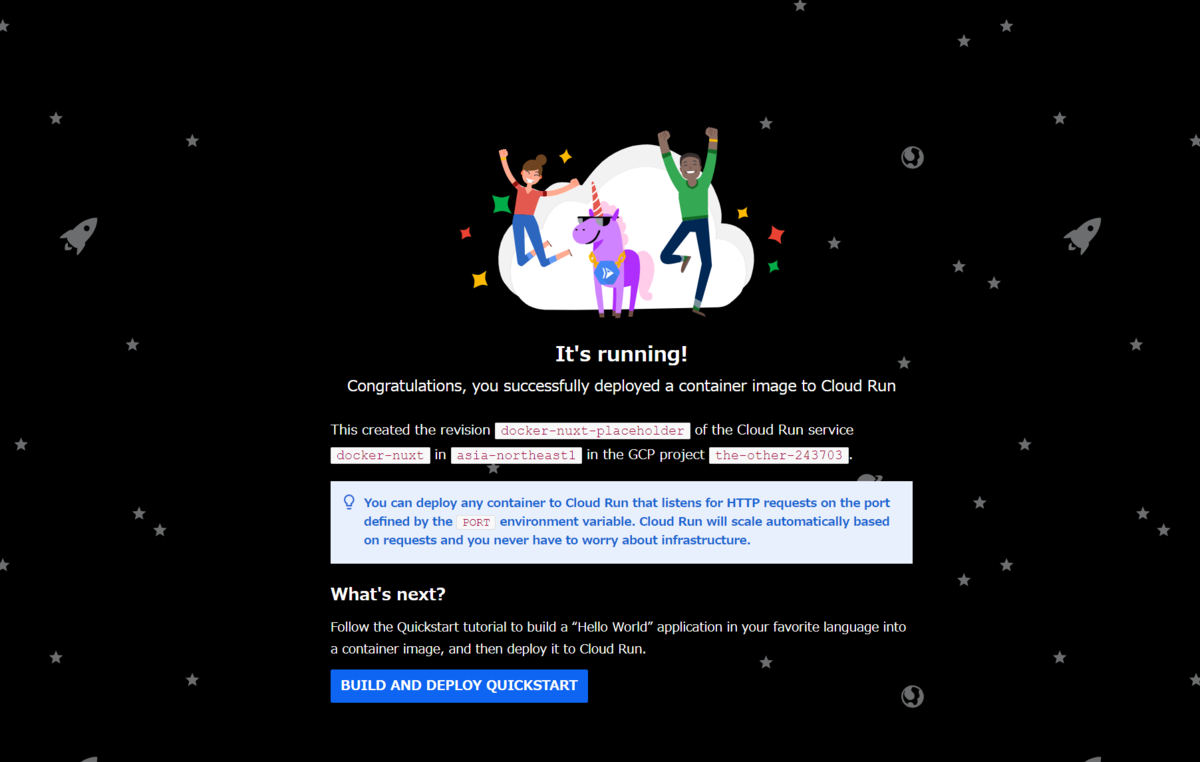1200x762 pixels.
Task: Select the the-other-243703 project ID
Action: (x=779, y=456)
